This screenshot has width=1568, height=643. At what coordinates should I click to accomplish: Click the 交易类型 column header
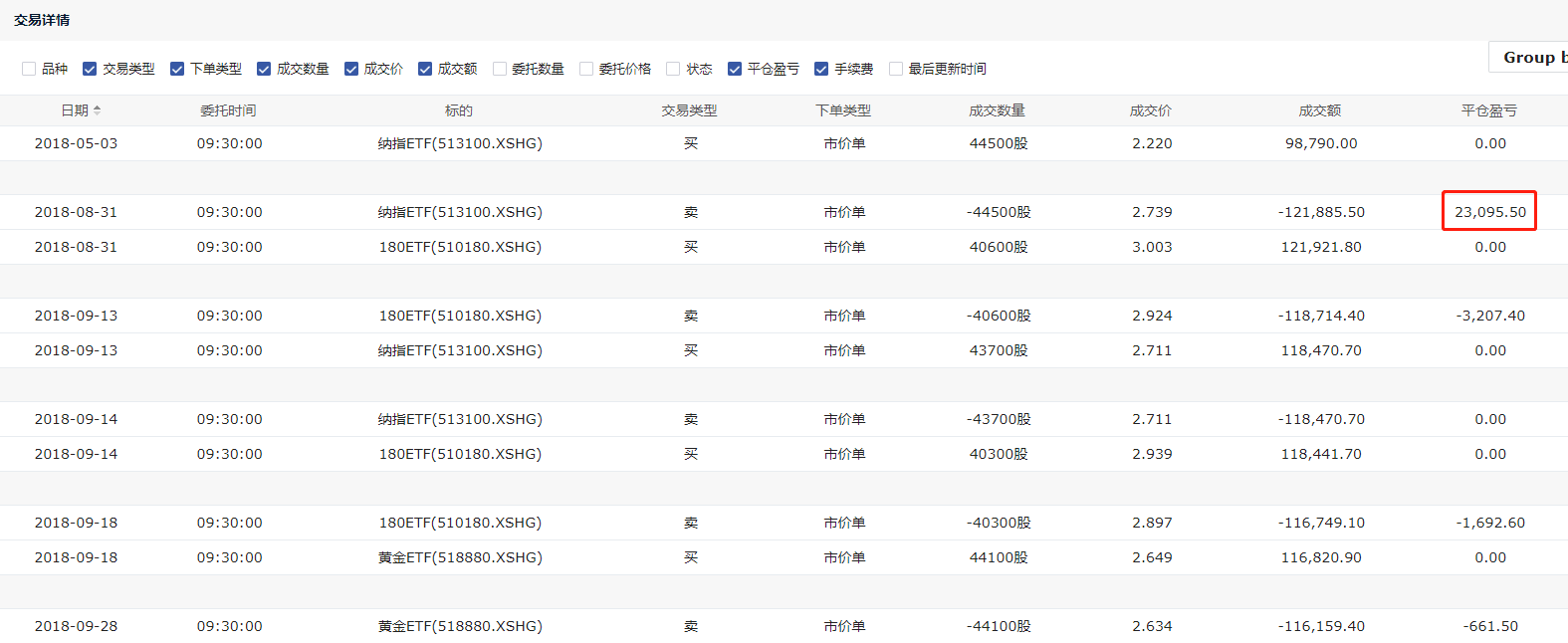[x=690, y=110]
